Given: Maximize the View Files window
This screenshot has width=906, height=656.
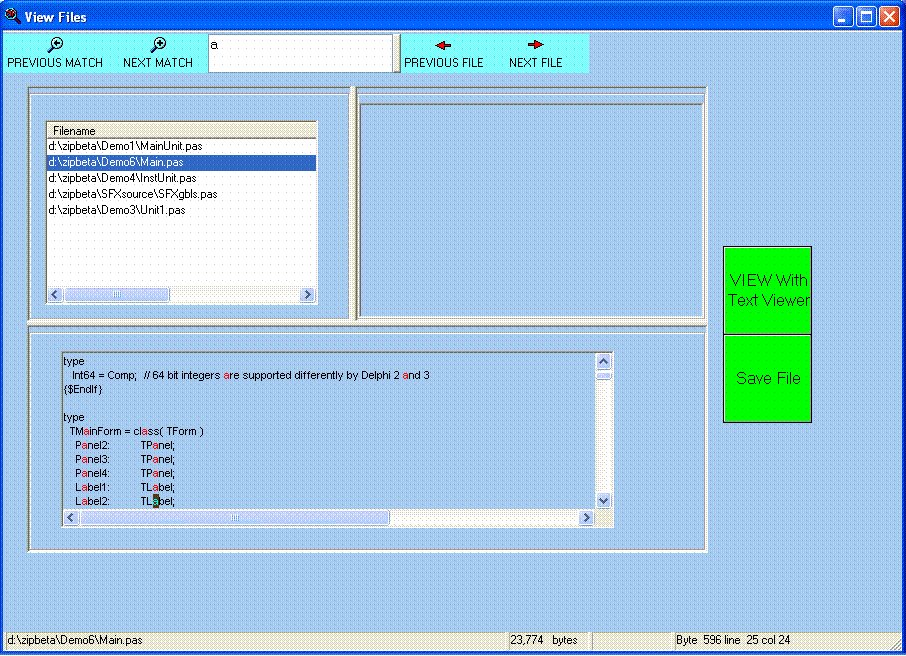Looking at the screenshot, I should 866,17.
